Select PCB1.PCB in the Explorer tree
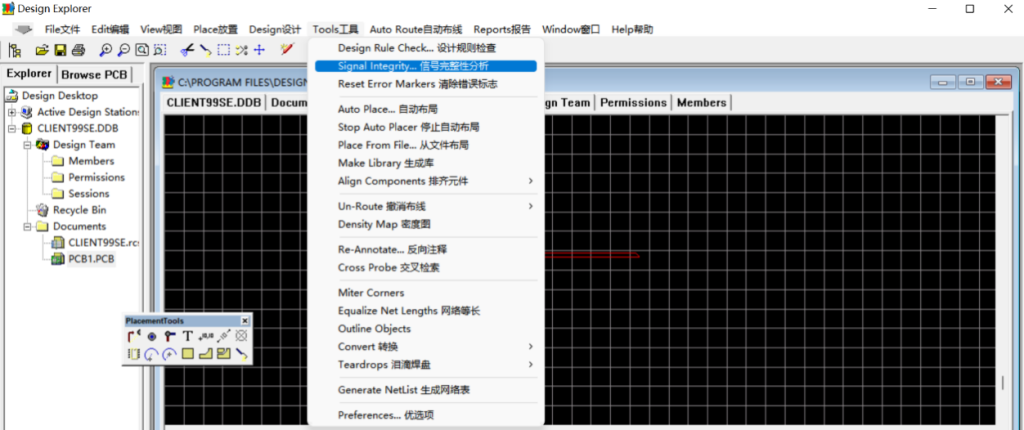The height and width of the screenshot is (430, 1024). [x=91, y=259]
